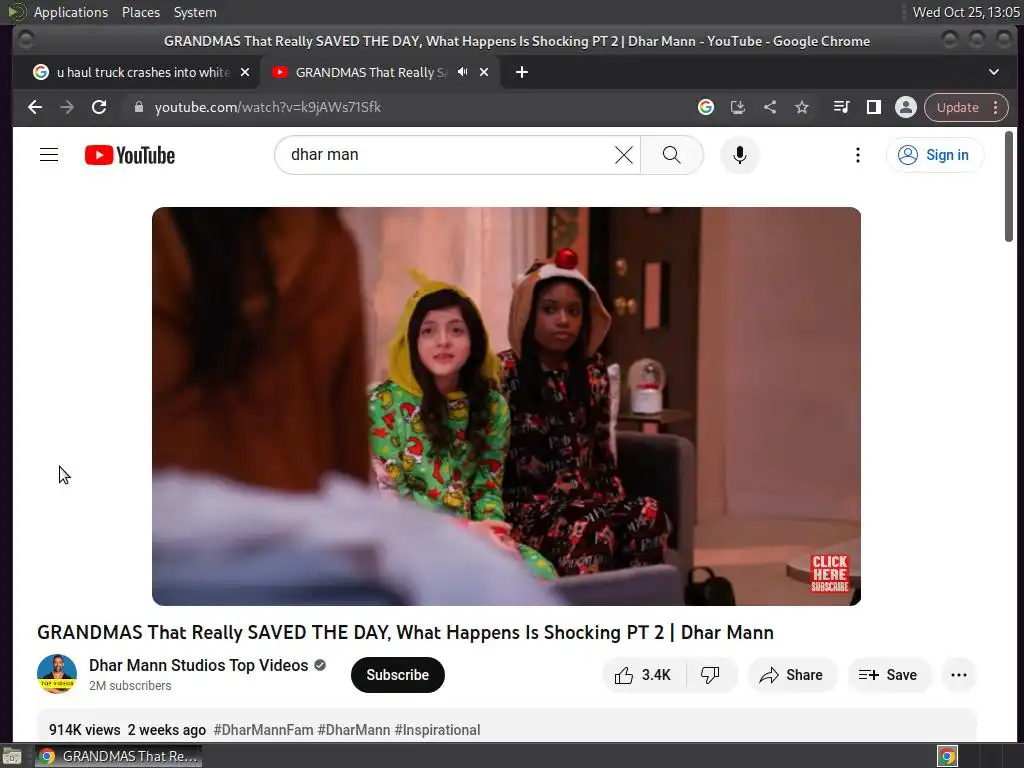Go to the YouTube home logo

coord(130,155)
